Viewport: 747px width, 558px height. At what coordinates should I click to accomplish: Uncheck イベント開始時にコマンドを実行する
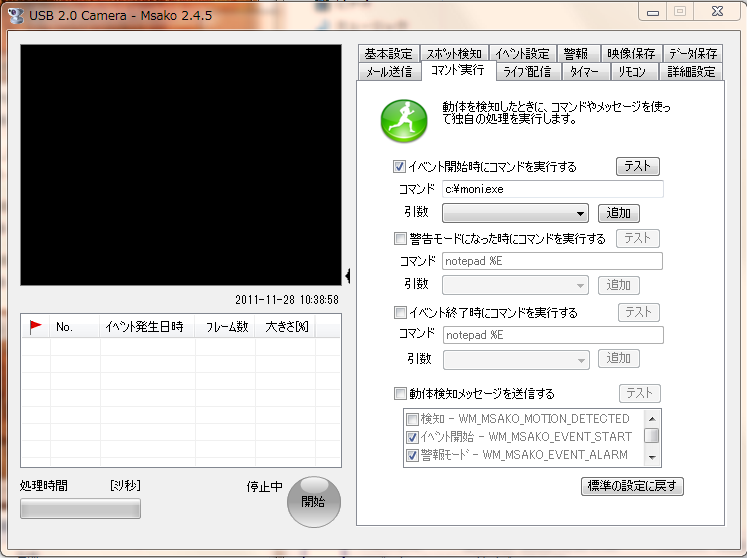399,167
